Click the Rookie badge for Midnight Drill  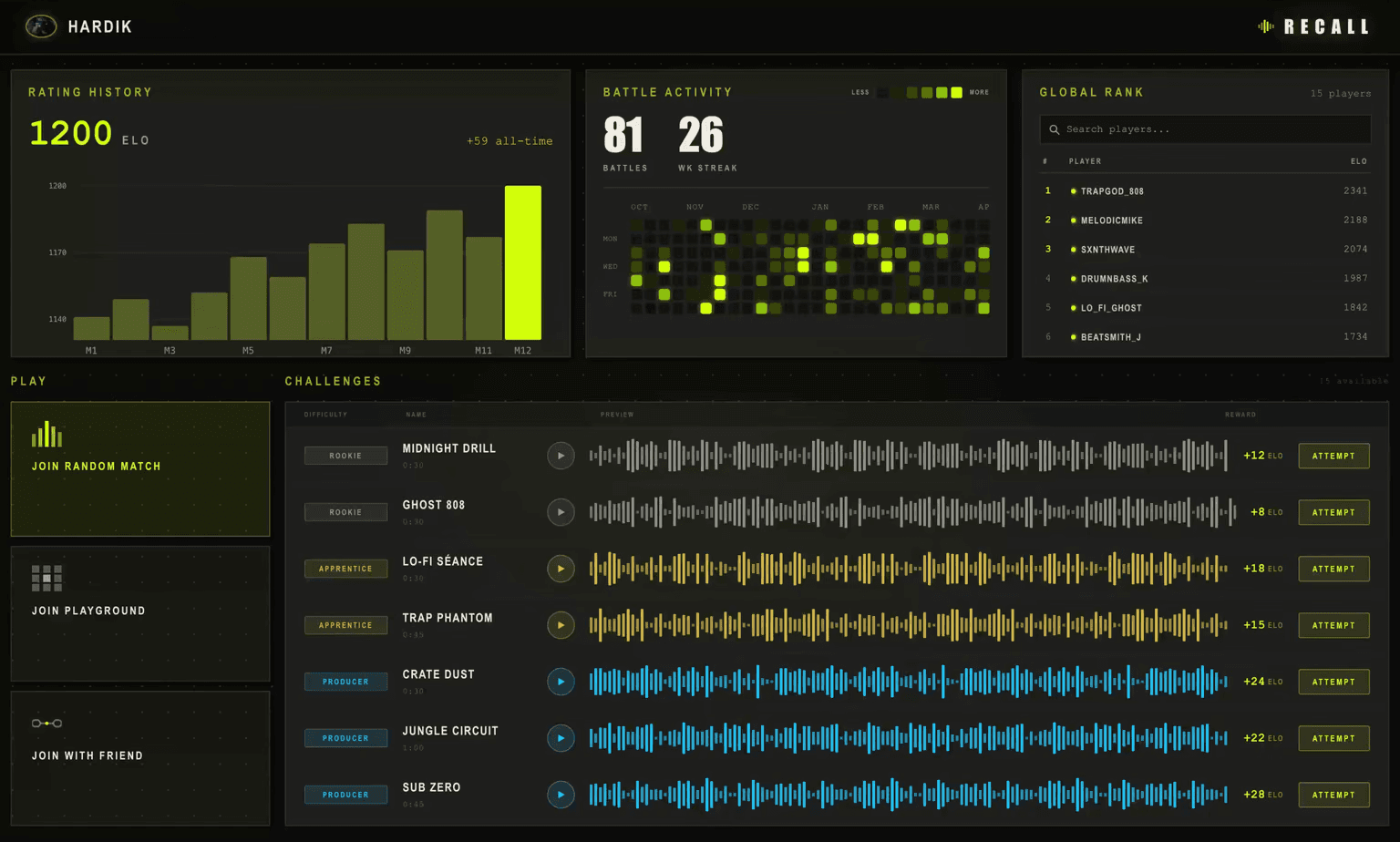(x=345, y=456)
